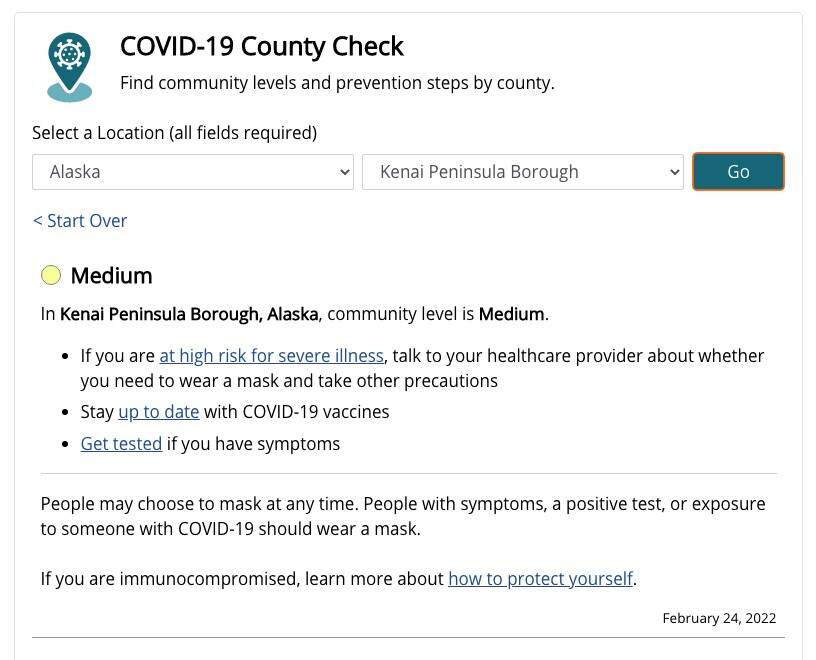Click the Start Over link
Screen dimensions: 816x660
[80, 221]
